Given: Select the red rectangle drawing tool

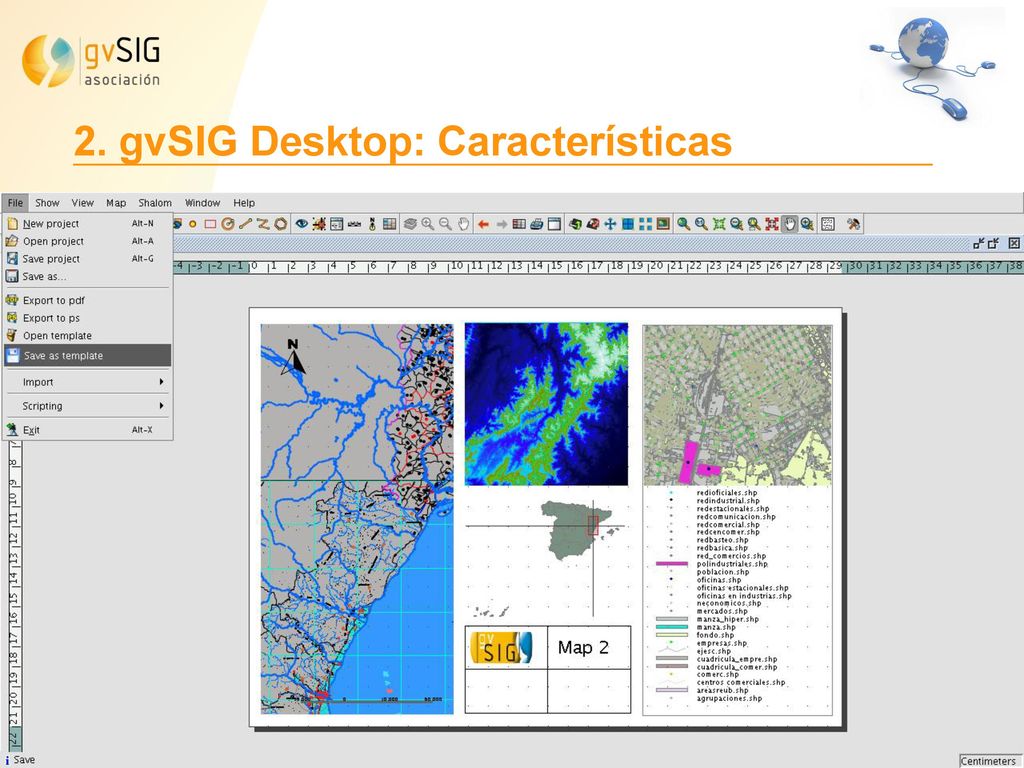Looking at the screenshot, I should 210,224.
